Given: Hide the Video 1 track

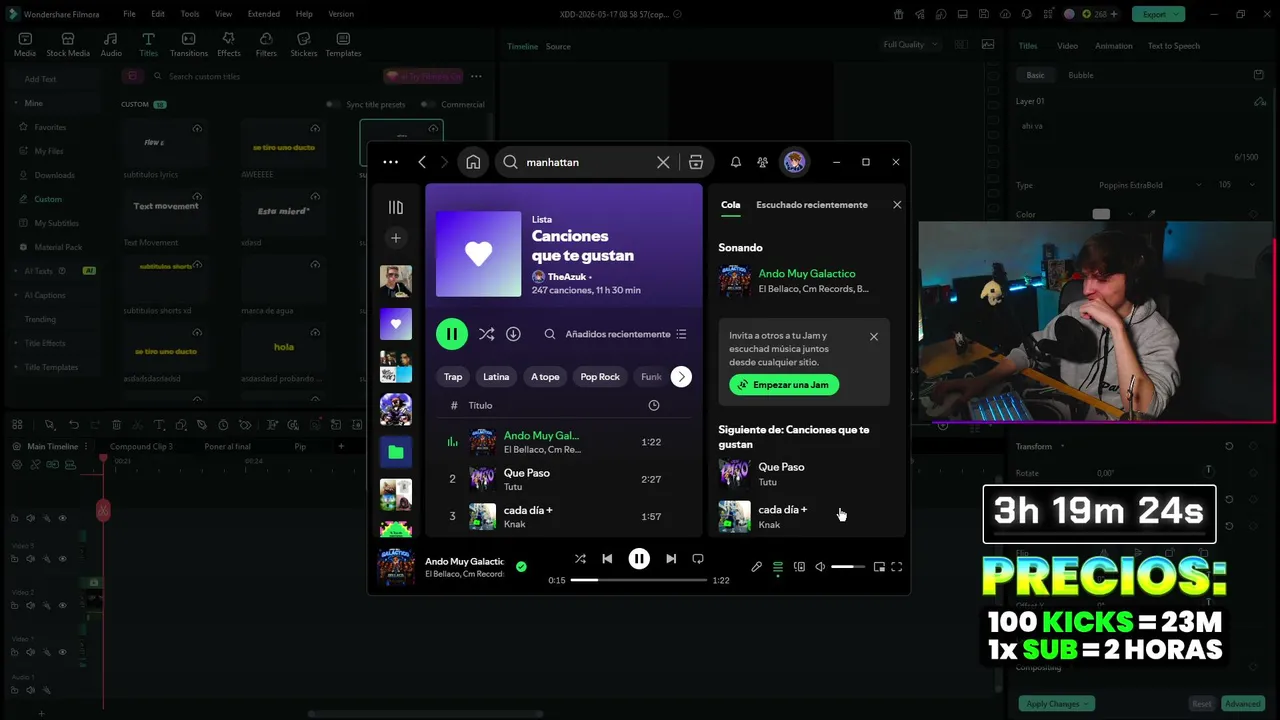Looking at the screenshot, I should [x=62, y=652].
